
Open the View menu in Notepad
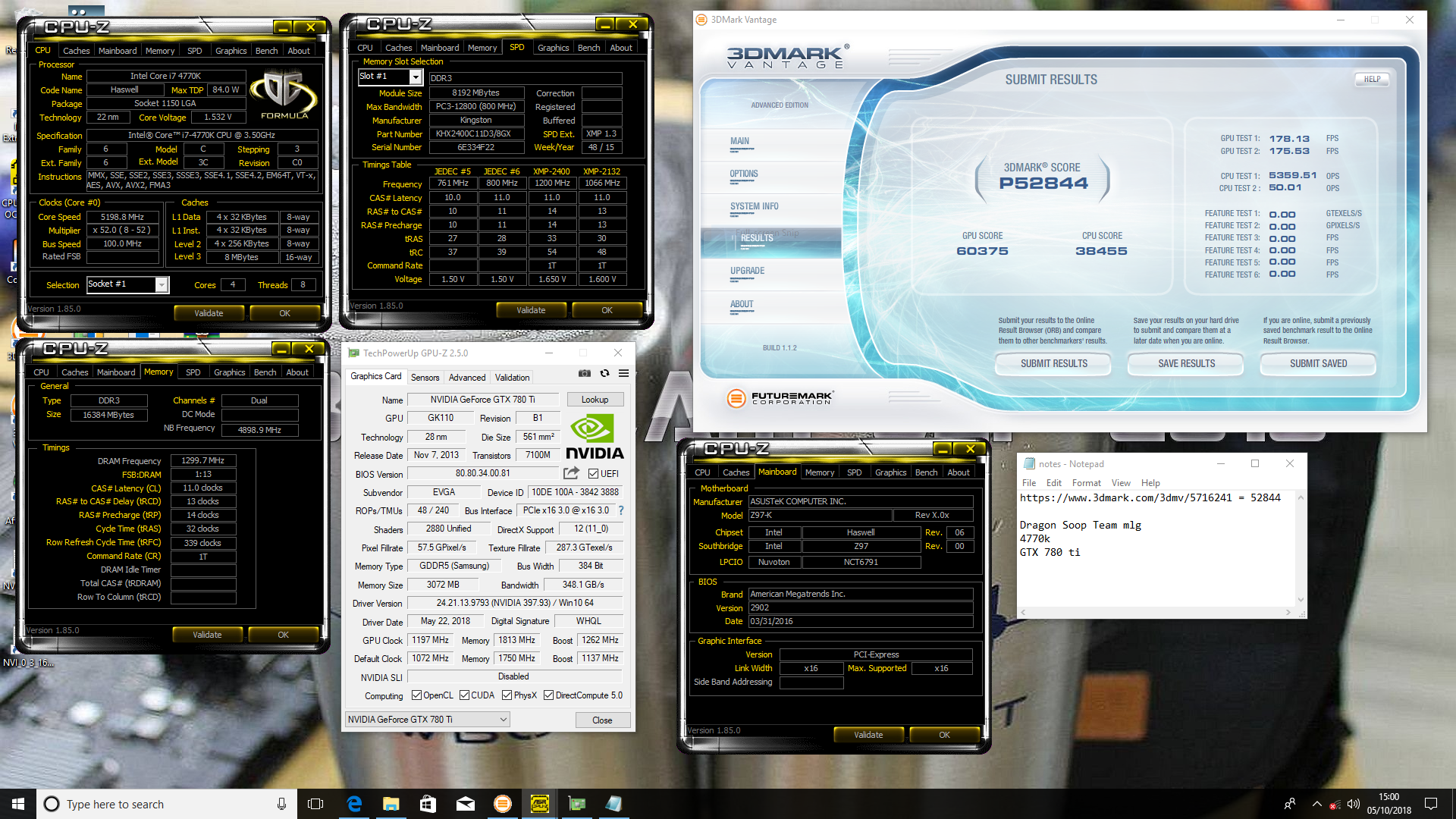1121,483
